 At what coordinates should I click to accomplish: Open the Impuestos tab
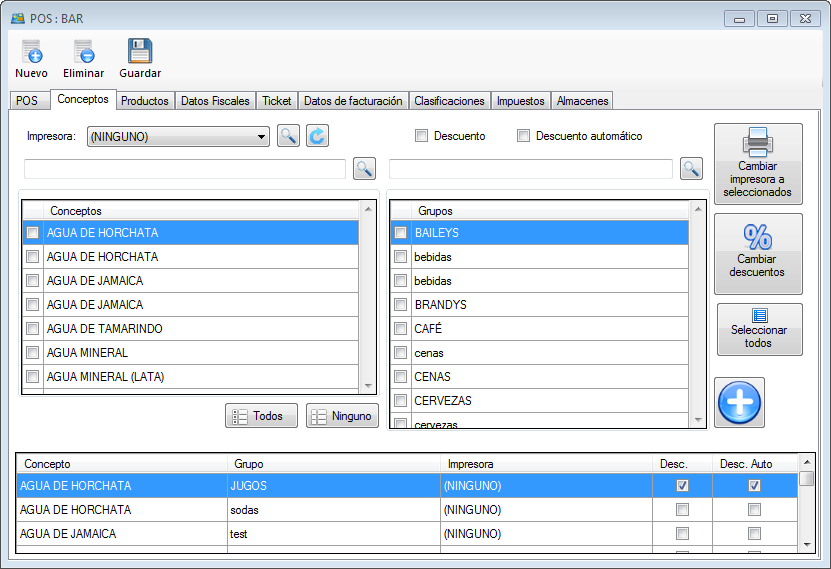[x=520, y=101]
